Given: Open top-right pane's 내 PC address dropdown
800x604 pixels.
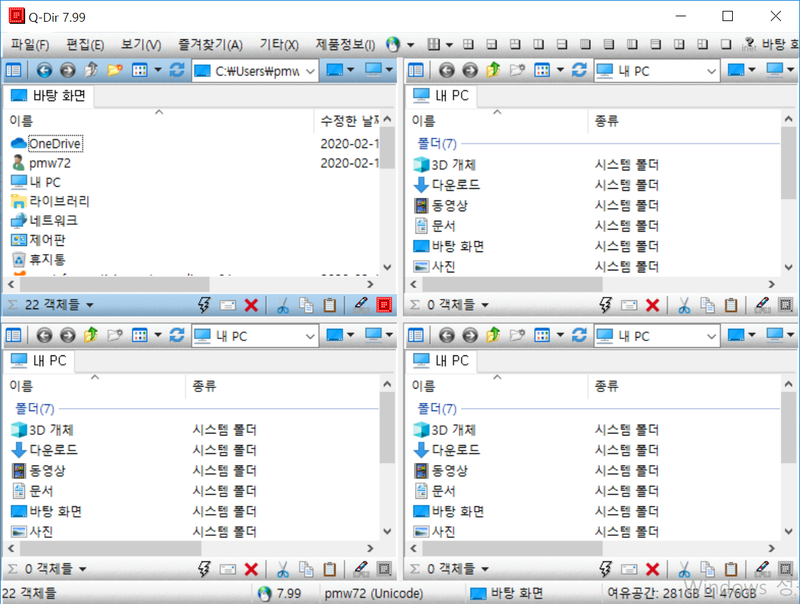Looking at the screenshot, I should pyautogui.click(x=712, y=71).
